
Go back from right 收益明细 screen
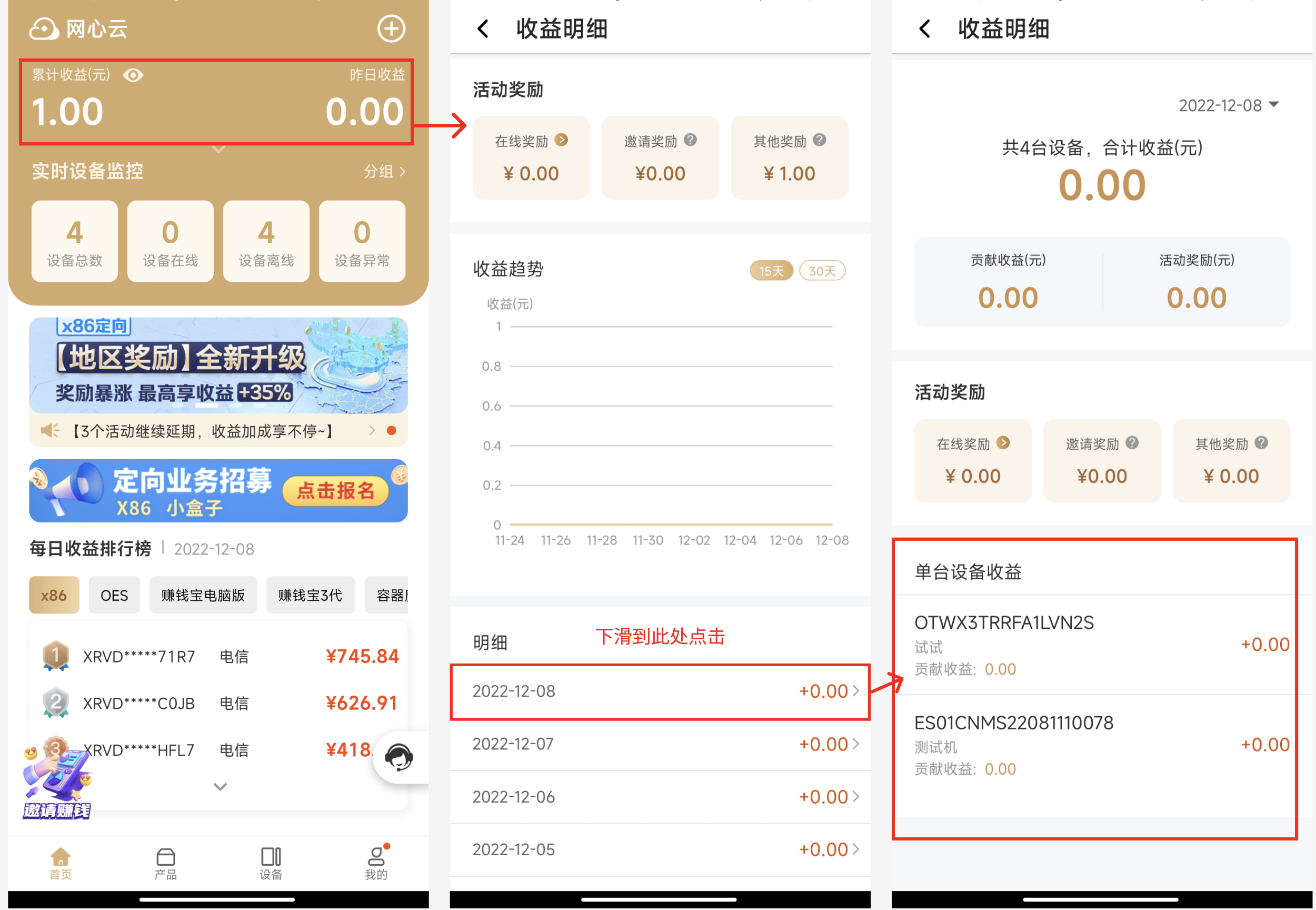[924, 28]
